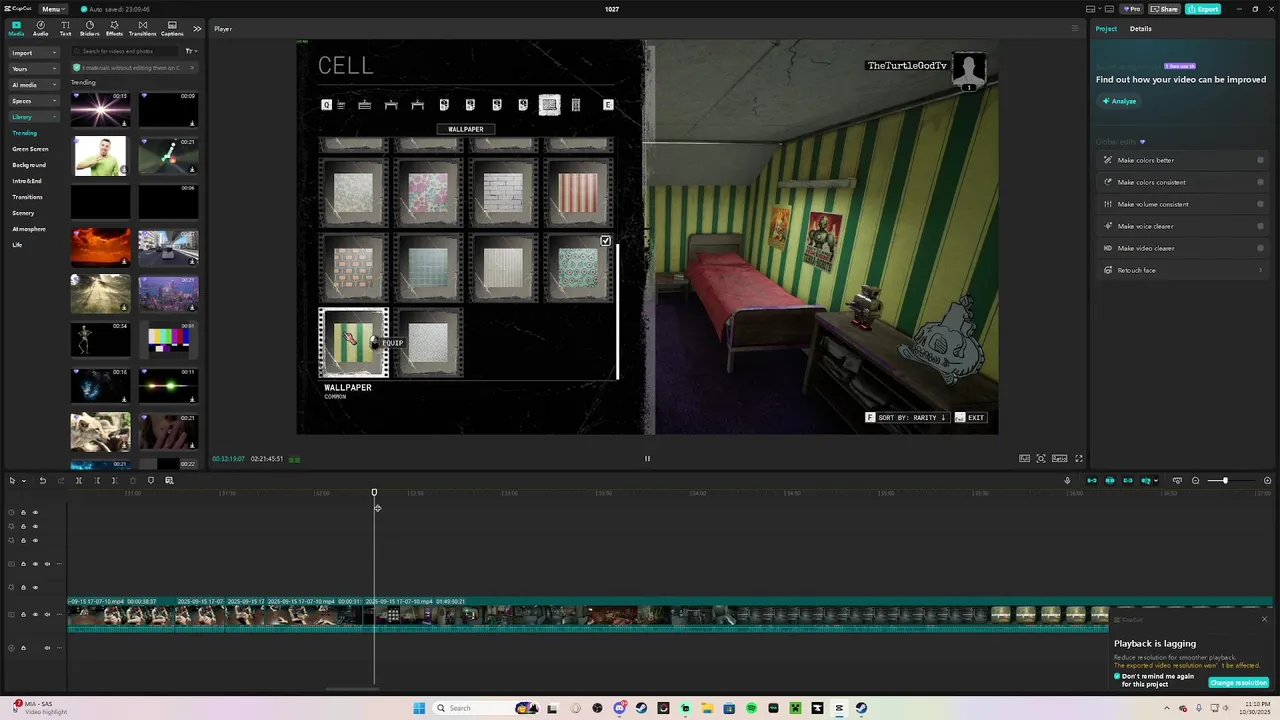Click the Export button
The width and height of the screenshot is (1280, 720).
1203,9
